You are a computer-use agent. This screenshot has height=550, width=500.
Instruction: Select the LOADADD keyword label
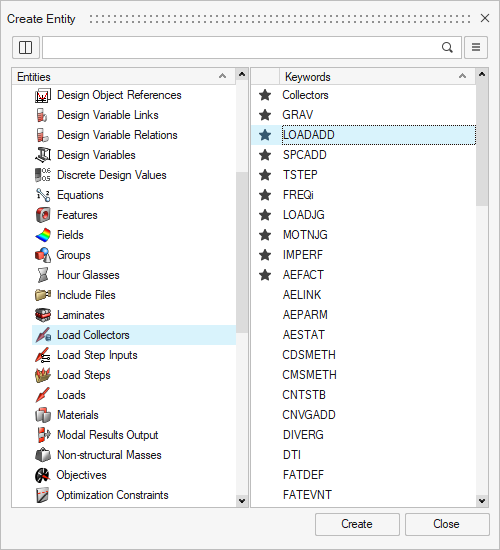click(309, 135)
